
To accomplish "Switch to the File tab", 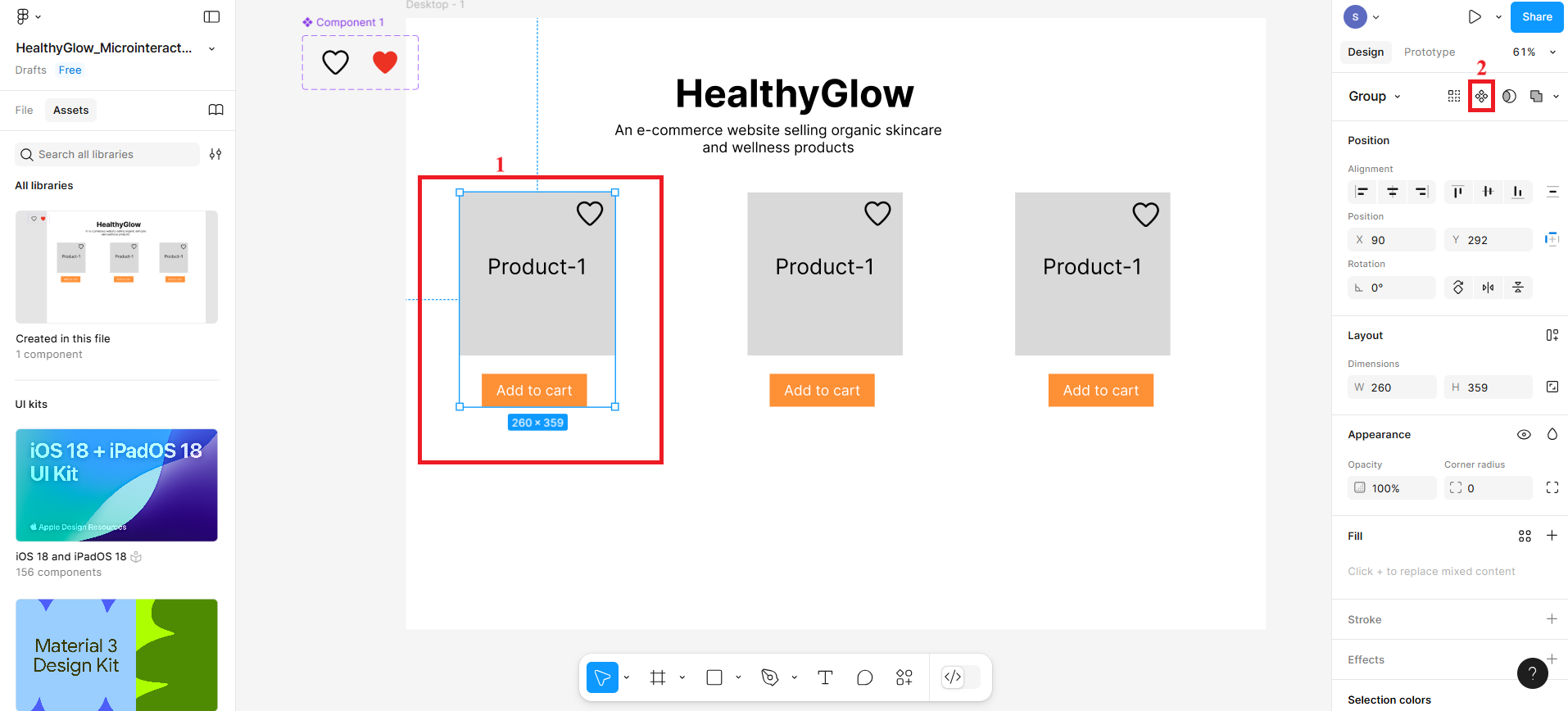I will (25, 110).
